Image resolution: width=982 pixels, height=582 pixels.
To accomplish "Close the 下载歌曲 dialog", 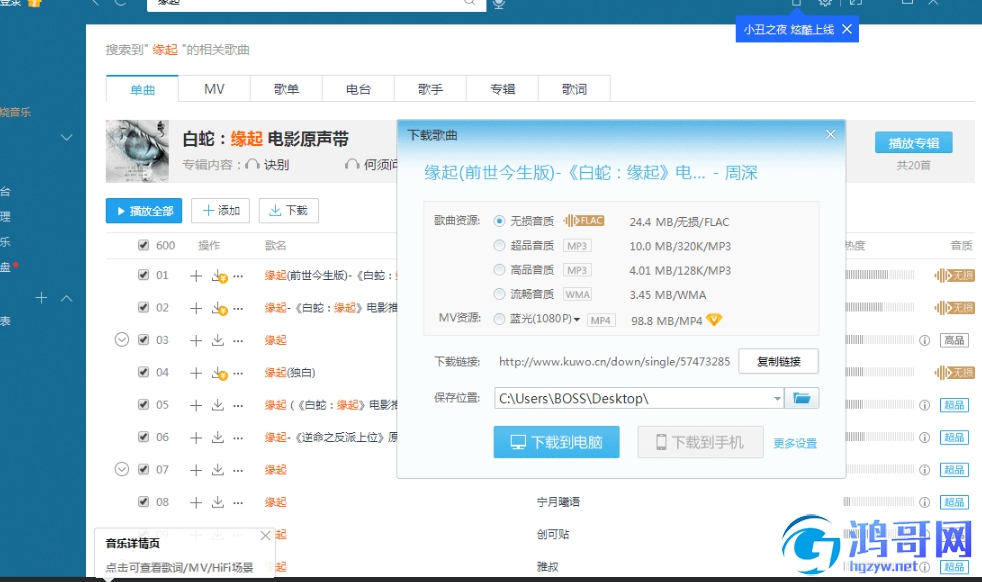I will [830, 134].
